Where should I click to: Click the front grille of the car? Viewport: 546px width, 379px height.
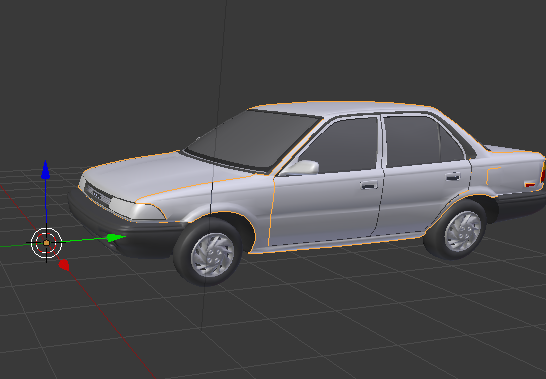pos(98,195)
